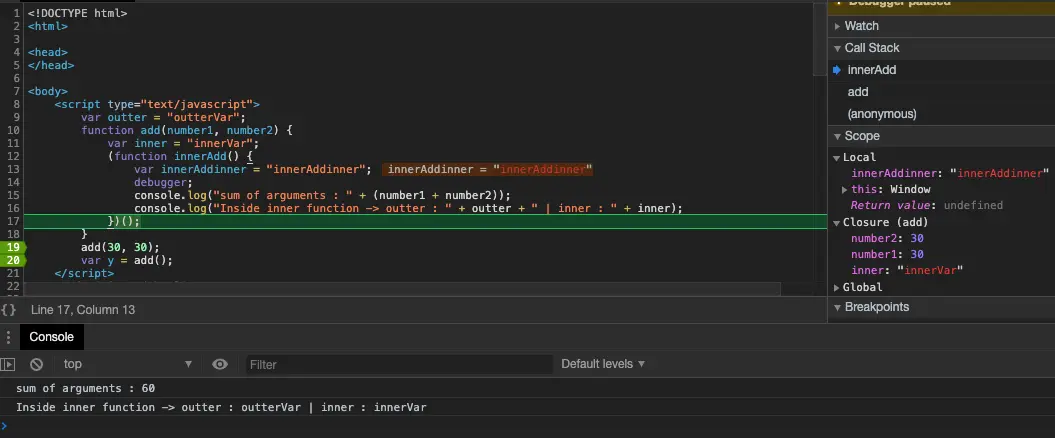
Task: Clear the console with the ban icon
Action: (x=36, y=364)
